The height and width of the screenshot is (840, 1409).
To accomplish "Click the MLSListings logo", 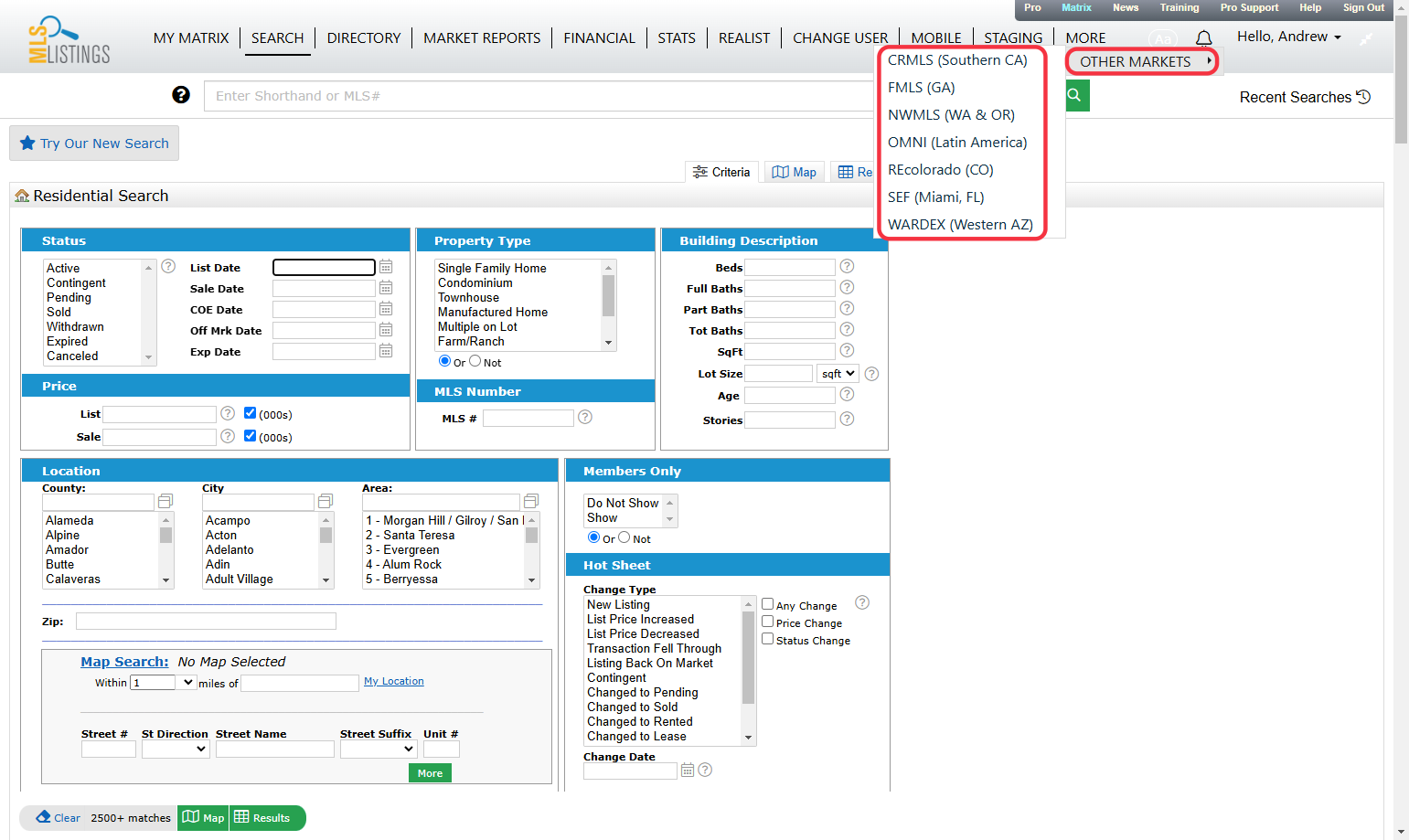I will click(x=69, y=40).
